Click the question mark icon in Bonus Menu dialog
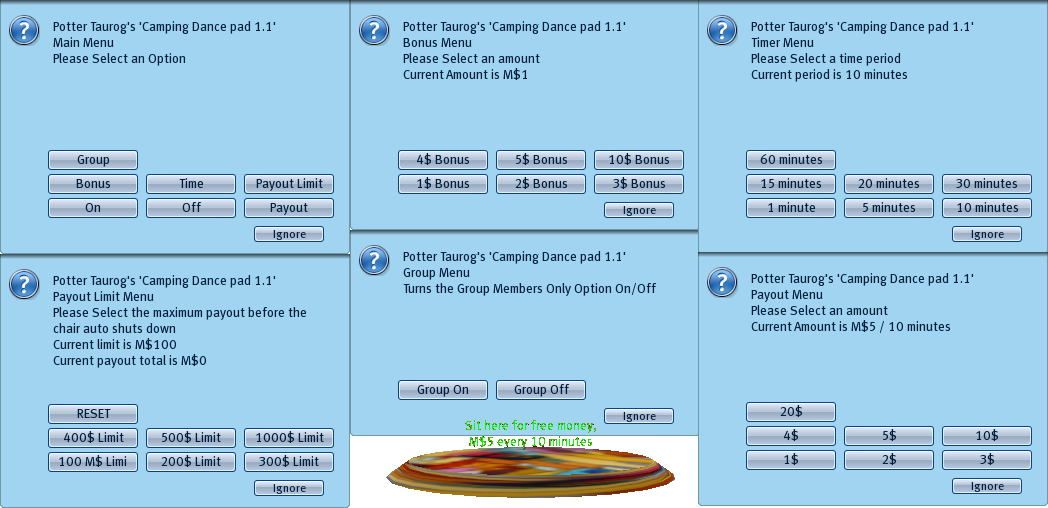This screenshot has height=508, width=1048. (374, 30)
